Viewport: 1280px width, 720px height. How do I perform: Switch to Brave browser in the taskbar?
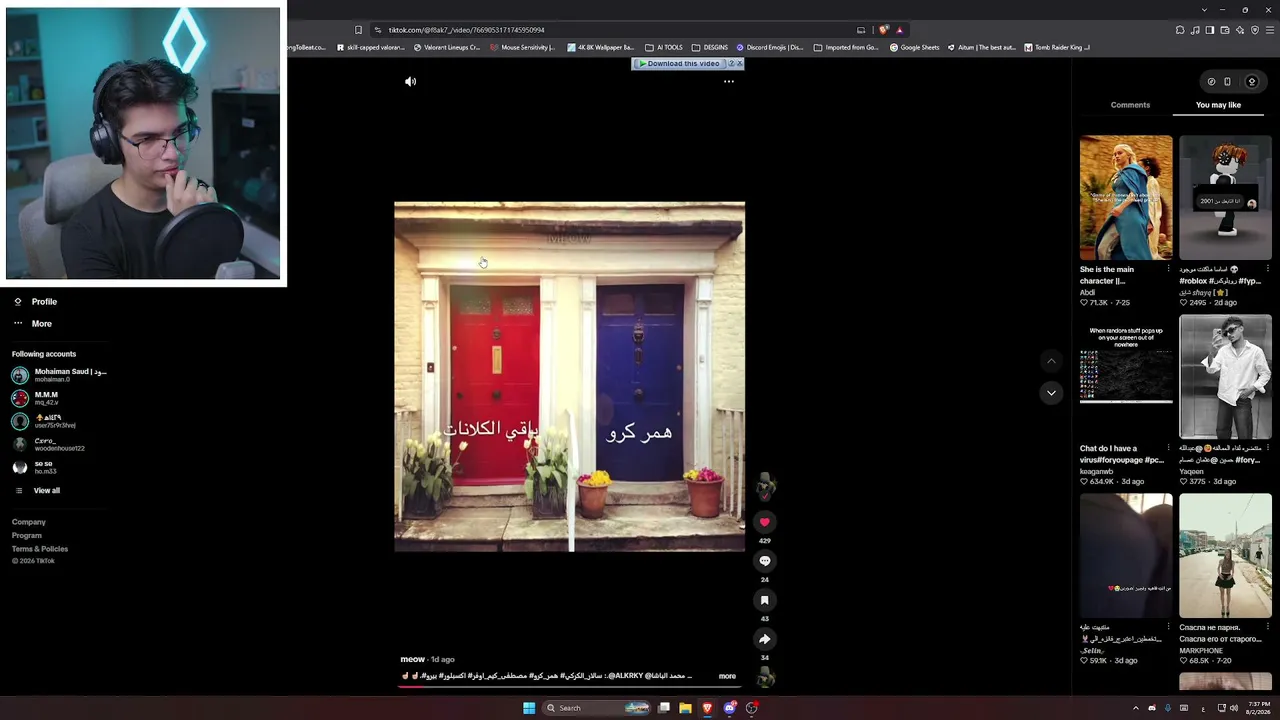pos(707,708)
